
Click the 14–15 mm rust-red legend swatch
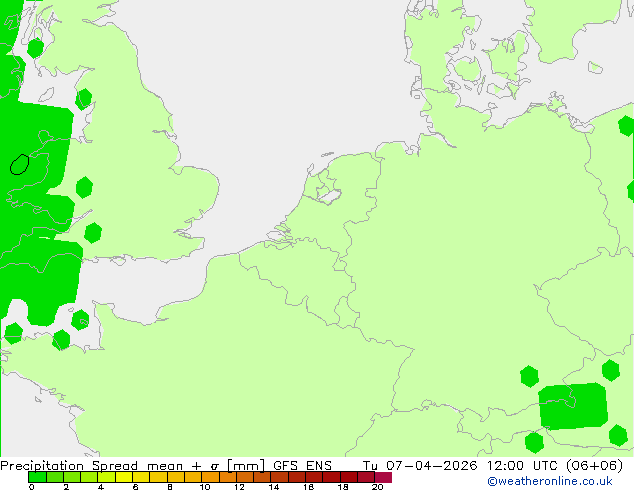279,477
